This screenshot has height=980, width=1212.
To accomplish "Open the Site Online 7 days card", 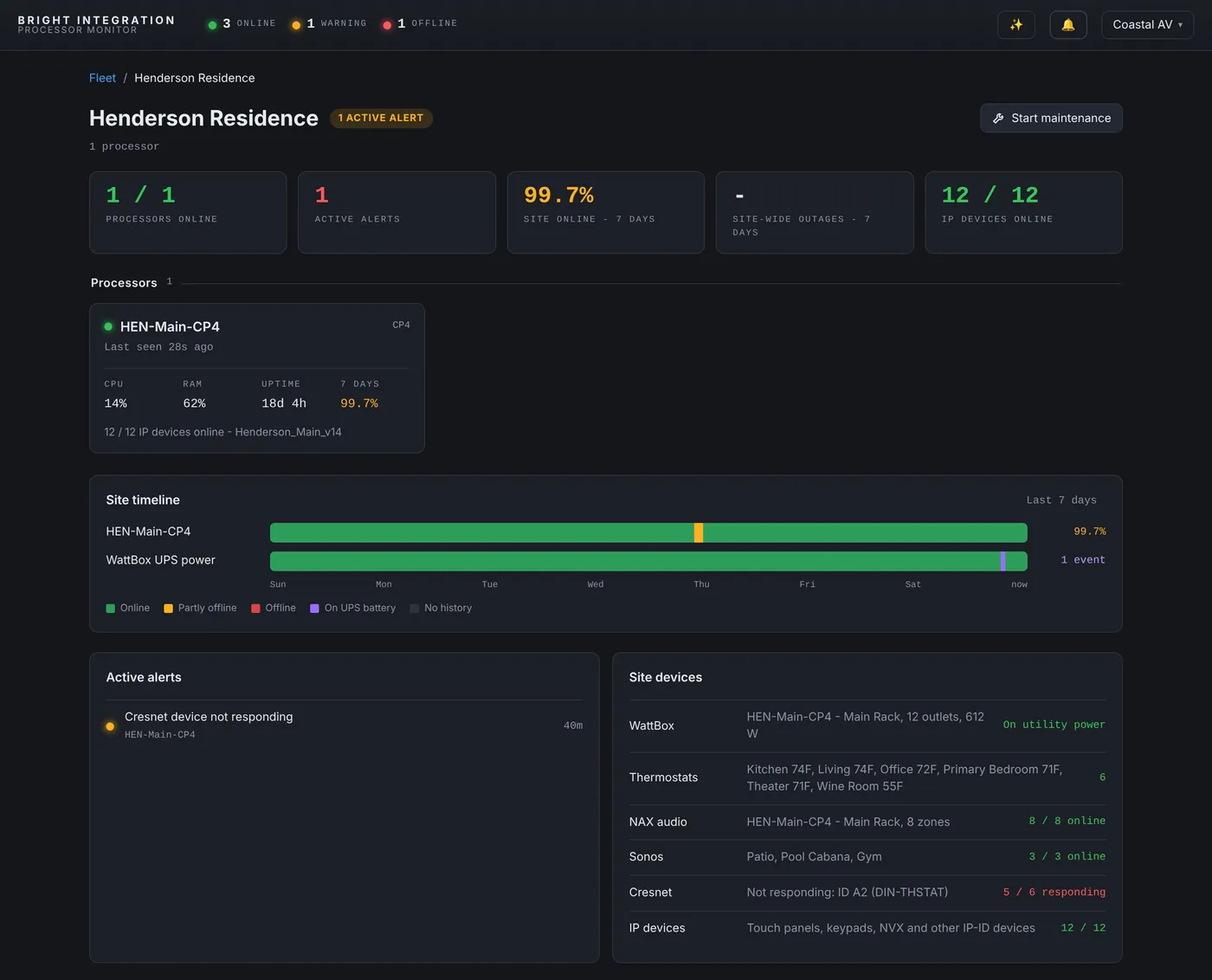I will click(x=606, y=212).
